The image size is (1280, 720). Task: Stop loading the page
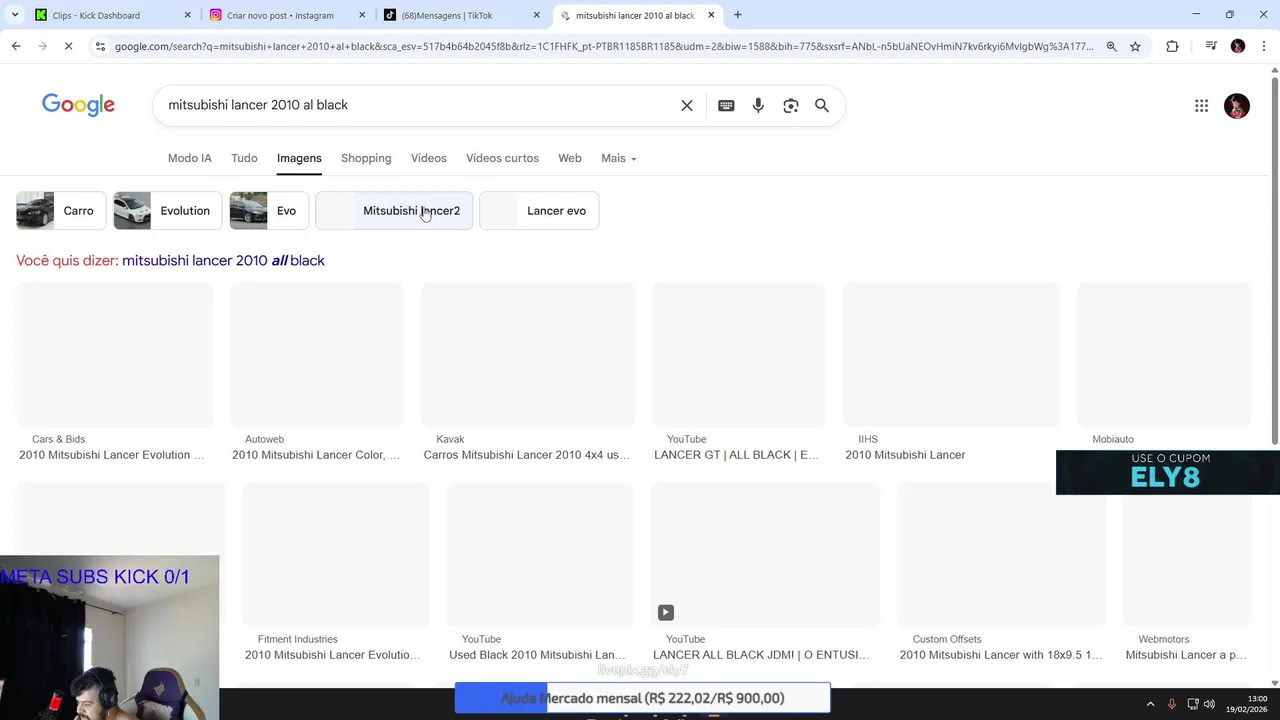69,46
